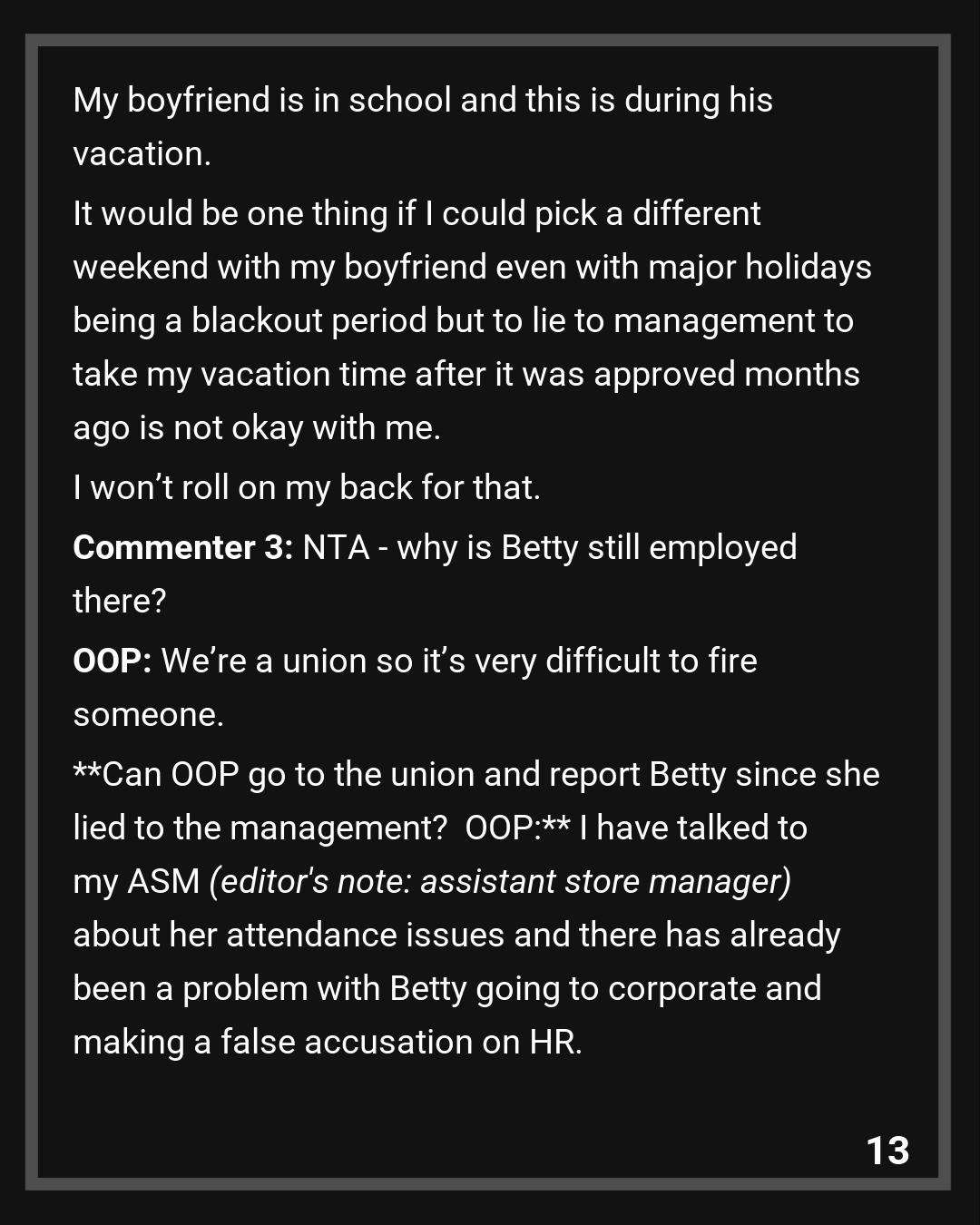Click the word "someone."
The width and height of the screenshot is (980, 1225).
click(x=148, y=714)
